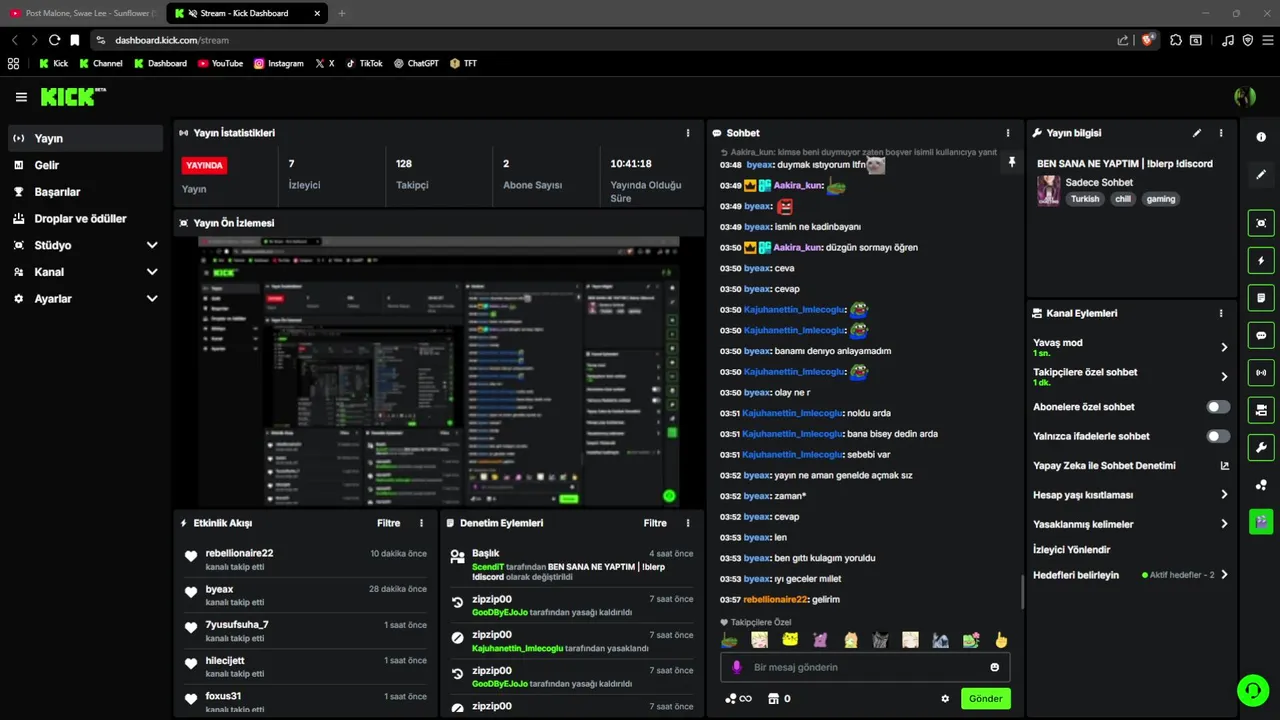Click the purple microphone icon in message box
1280x720 pixels.
pyautogui.click(x=737, y=667)
